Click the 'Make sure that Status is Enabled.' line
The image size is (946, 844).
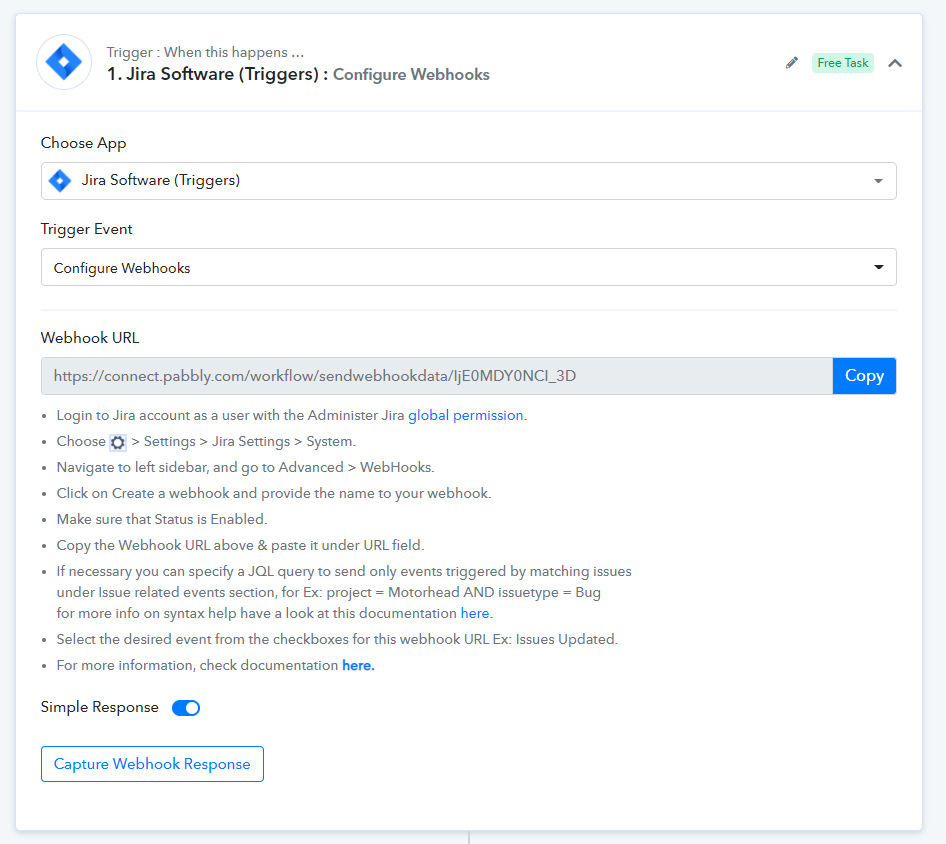click(162, 519)
